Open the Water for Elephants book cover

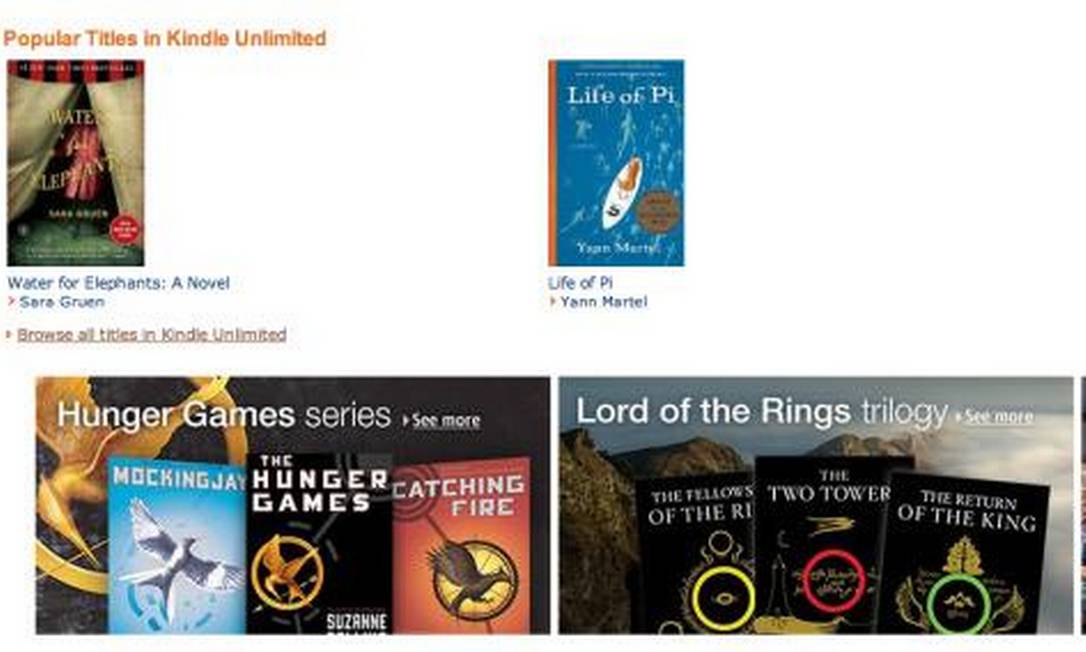[x=75, y=163]
